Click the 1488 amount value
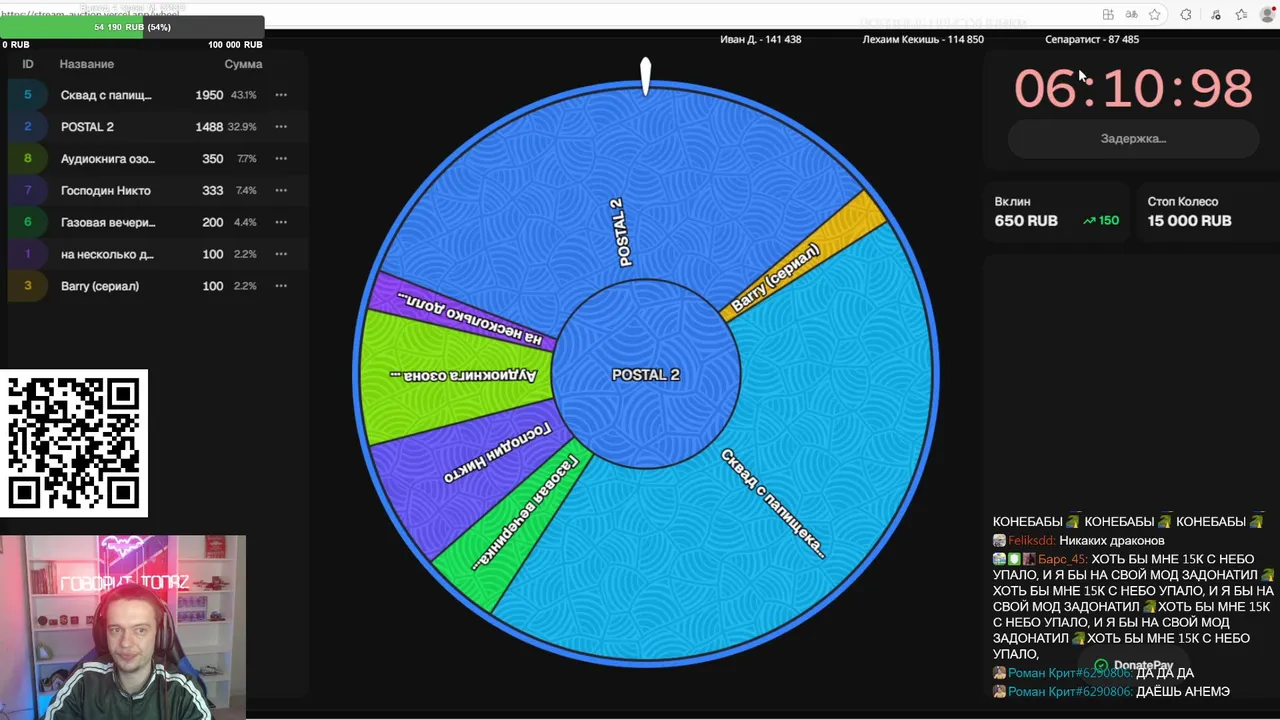The width and height of the screenshot is (1280, 720). tap(209, 127)
